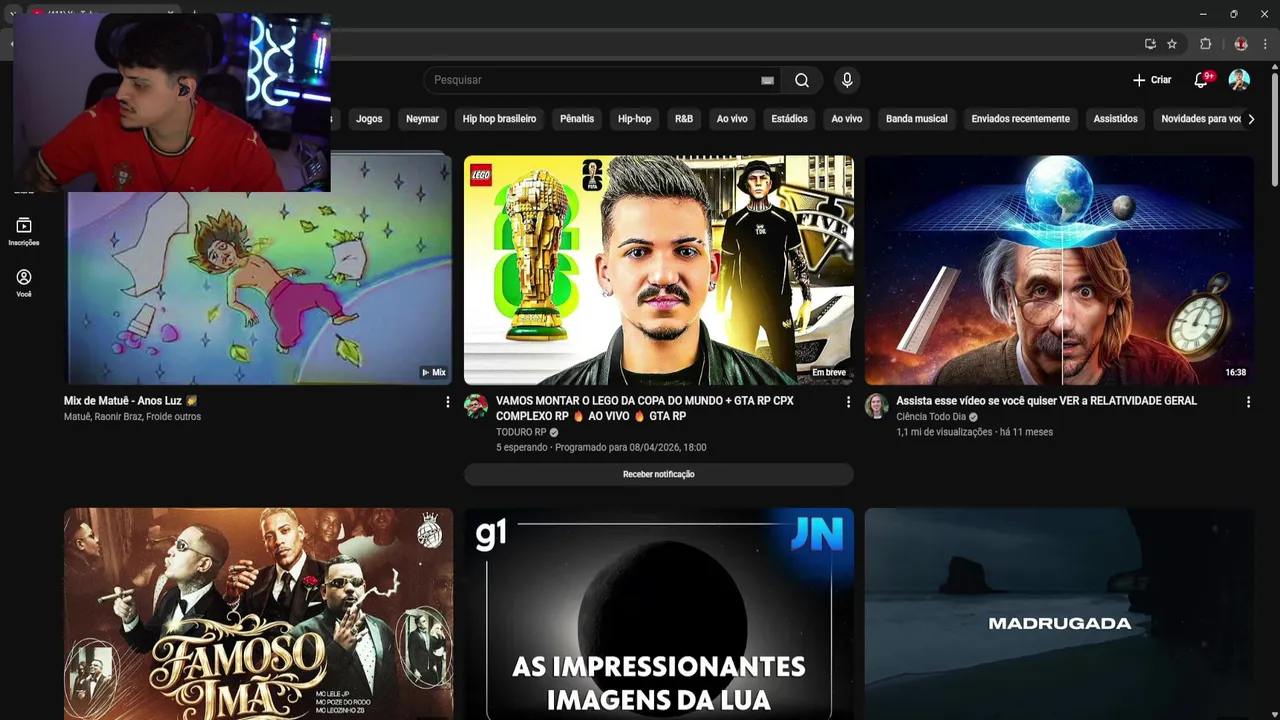Click Receber notificação button
Image resolution: width=1280 pixels, height=720 pixels.
click(x=658, y=474)
